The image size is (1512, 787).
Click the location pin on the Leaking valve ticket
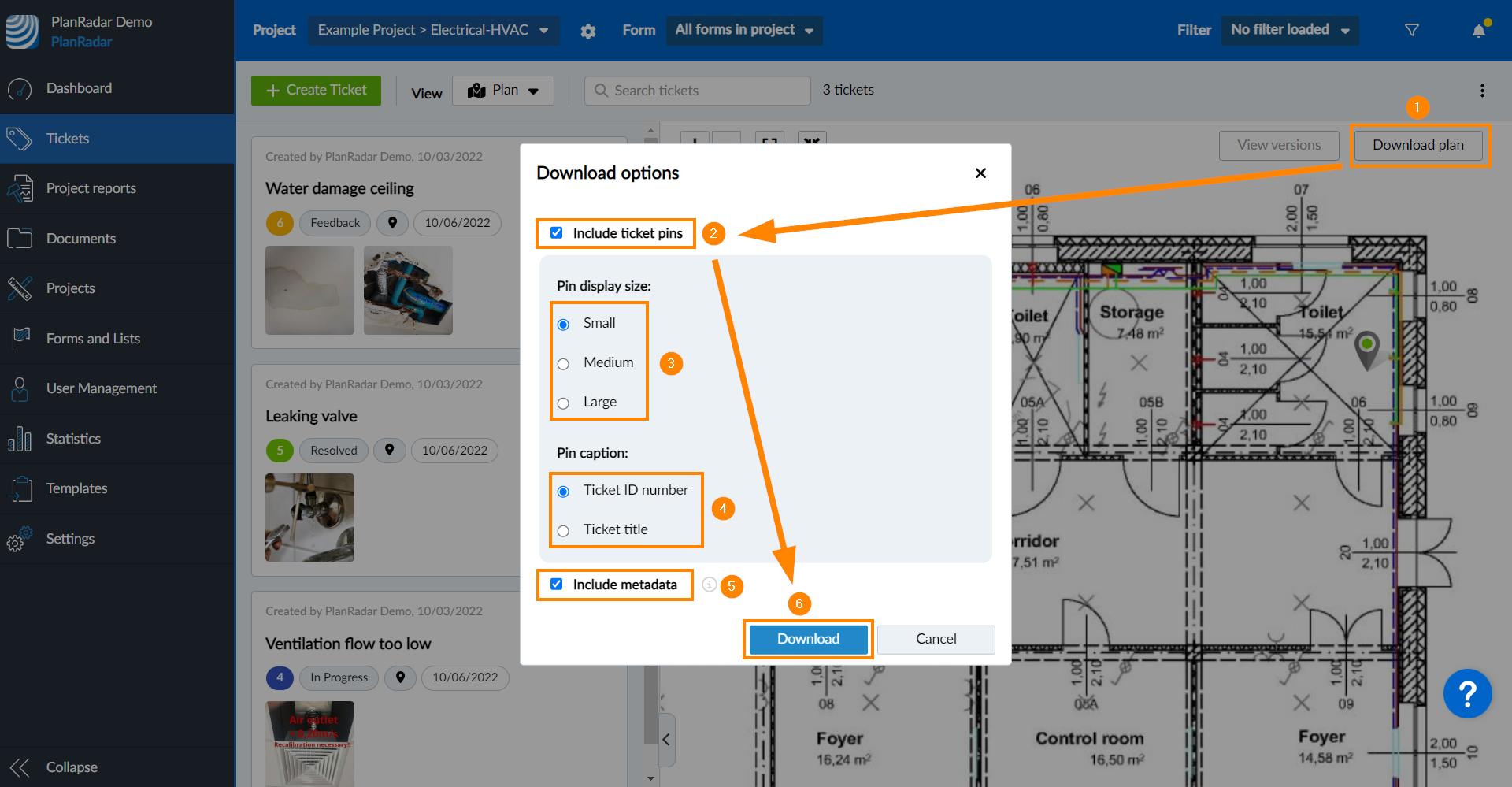pyautogui.click(x=389, y=450)
